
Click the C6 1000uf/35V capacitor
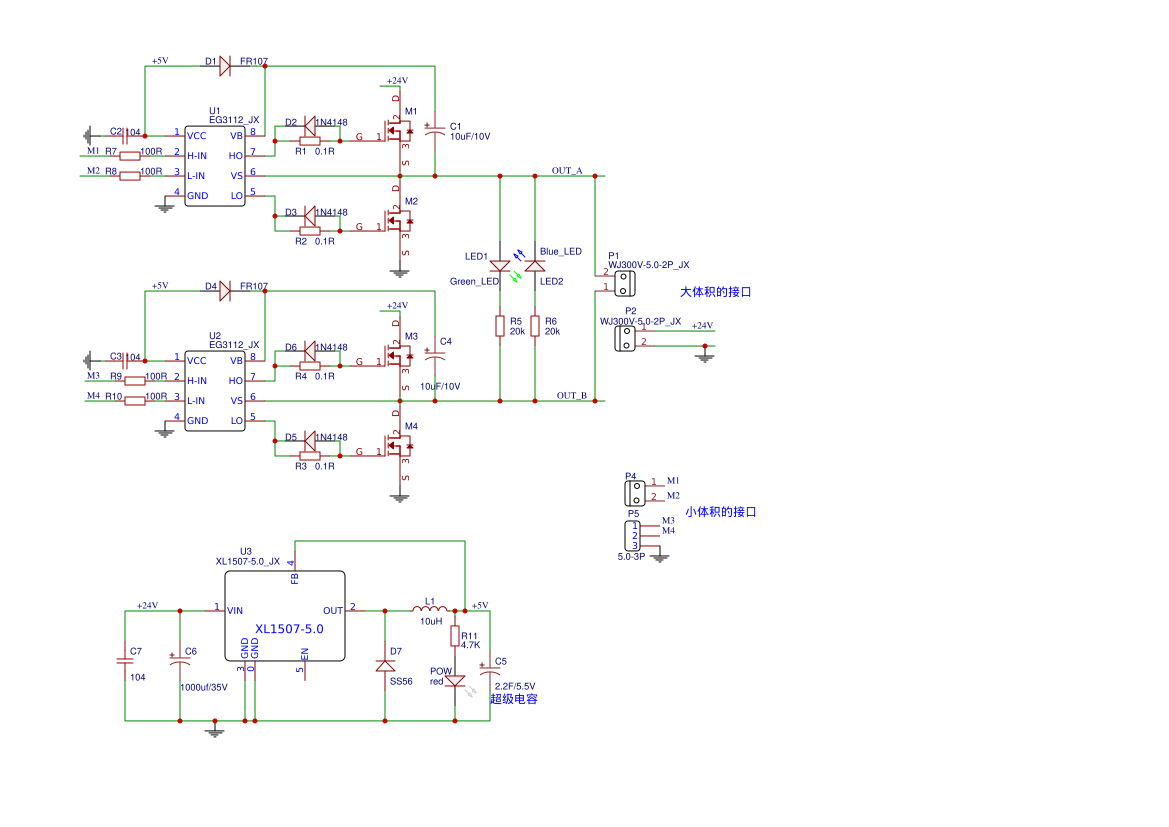tap(180, 661)
